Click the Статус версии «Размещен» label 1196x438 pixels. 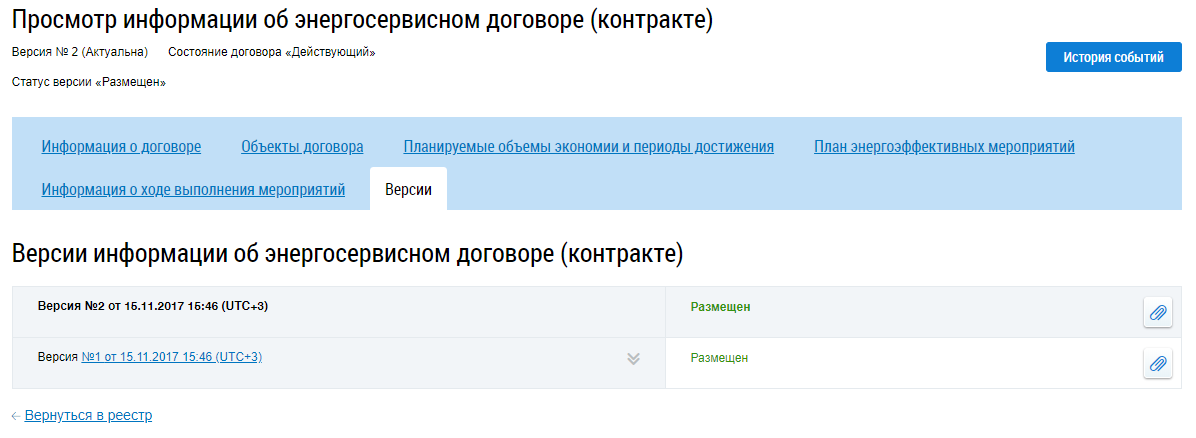click(x=88, y=82)
